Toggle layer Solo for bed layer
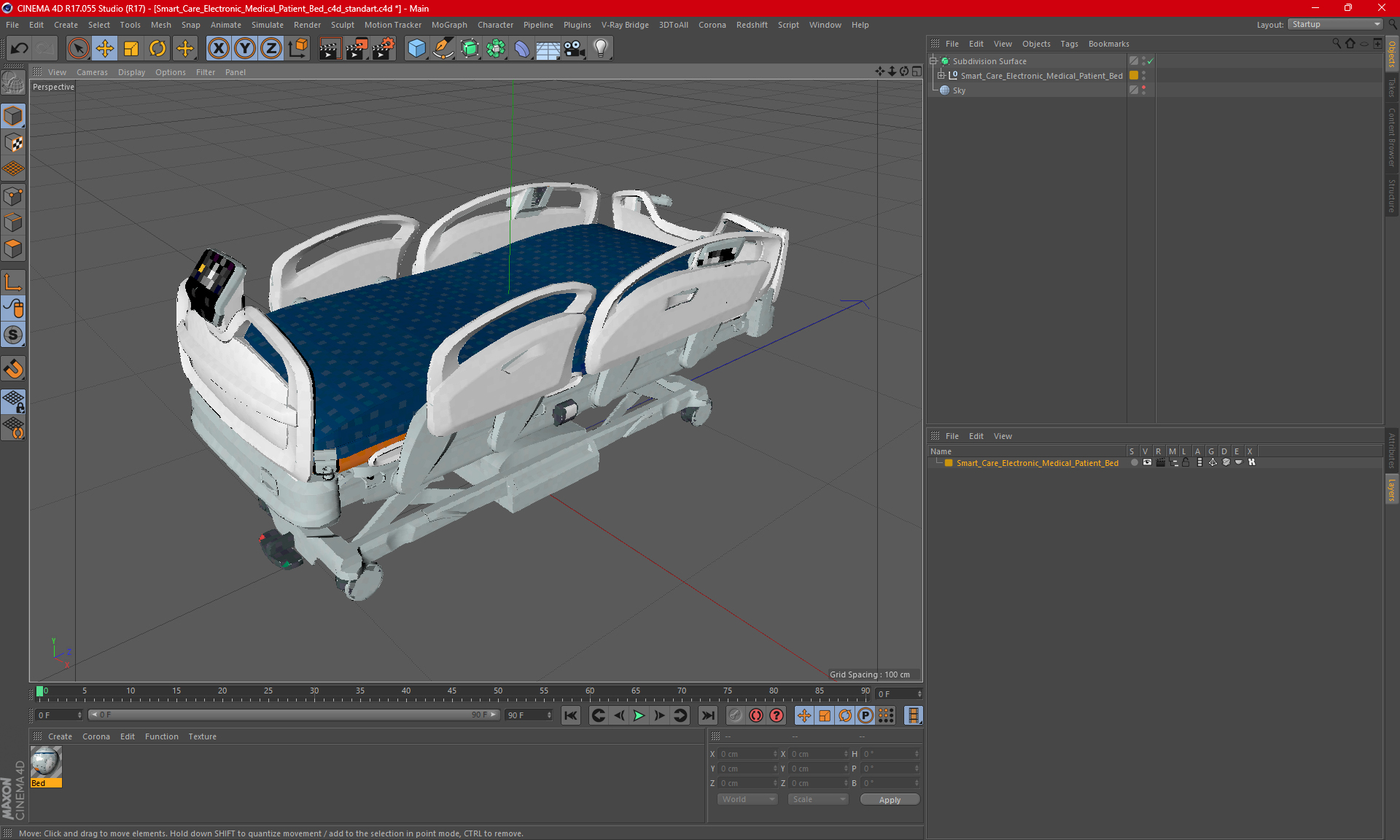The width and height of the screenshot is (1400, 840). pos(1134,463)
